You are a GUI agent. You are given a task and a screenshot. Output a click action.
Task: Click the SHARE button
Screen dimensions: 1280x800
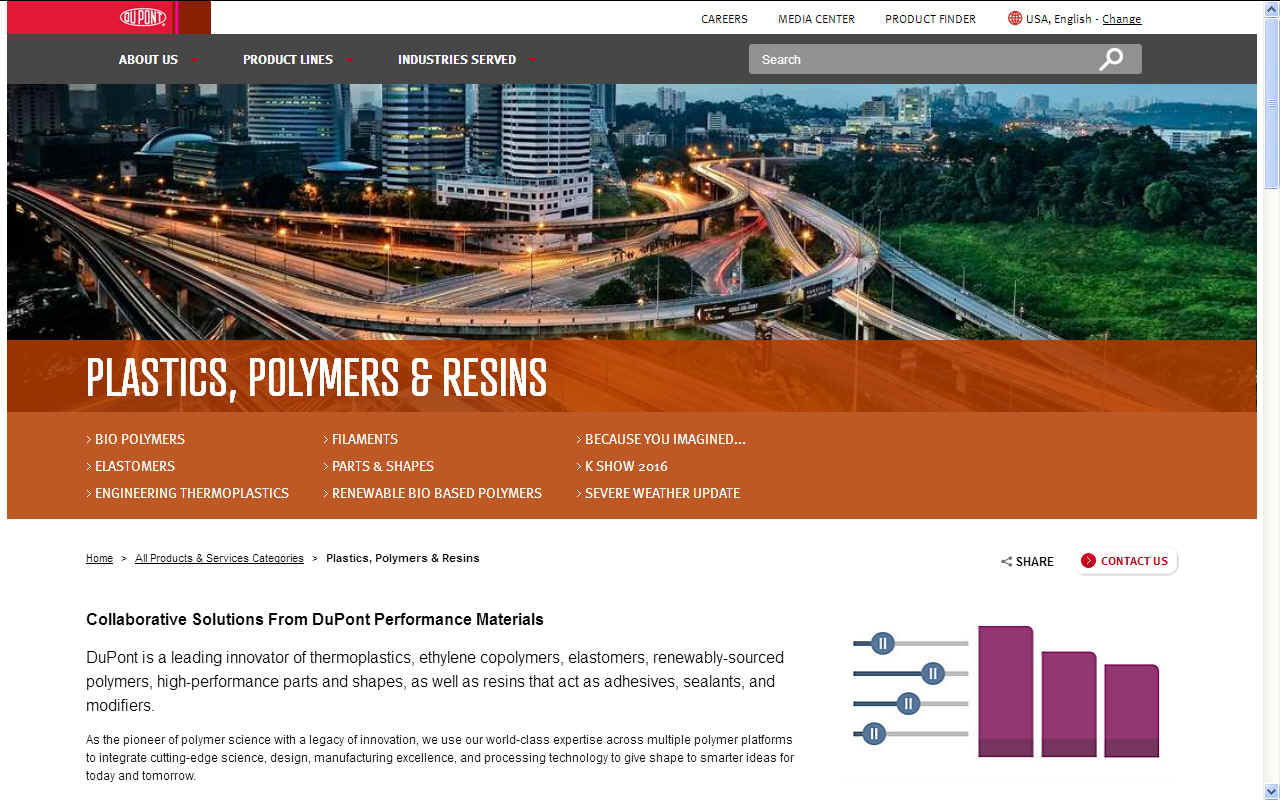[x=1027, y=562]
